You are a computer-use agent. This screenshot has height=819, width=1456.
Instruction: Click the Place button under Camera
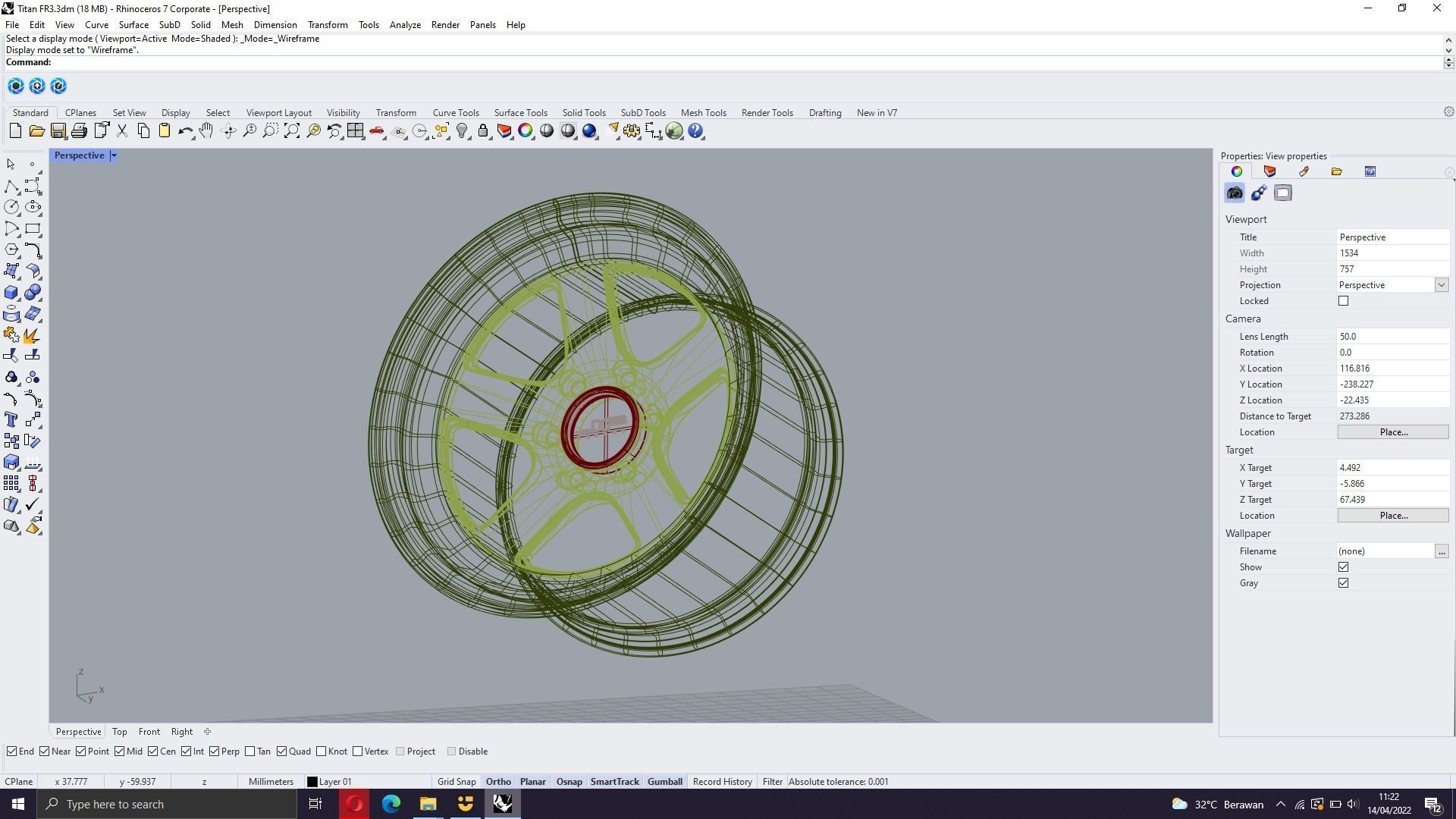tap(1392, 432)
